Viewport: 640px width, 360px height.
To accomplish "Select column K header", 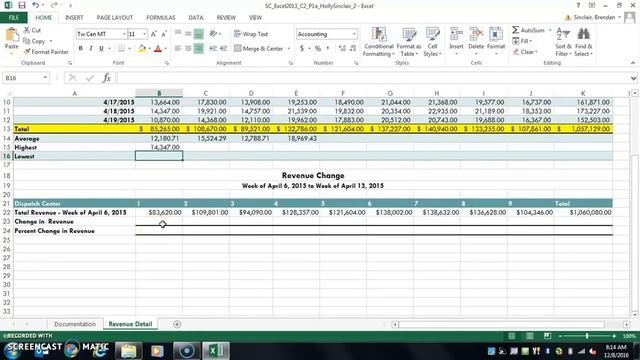I will click(x=583, y=93).
